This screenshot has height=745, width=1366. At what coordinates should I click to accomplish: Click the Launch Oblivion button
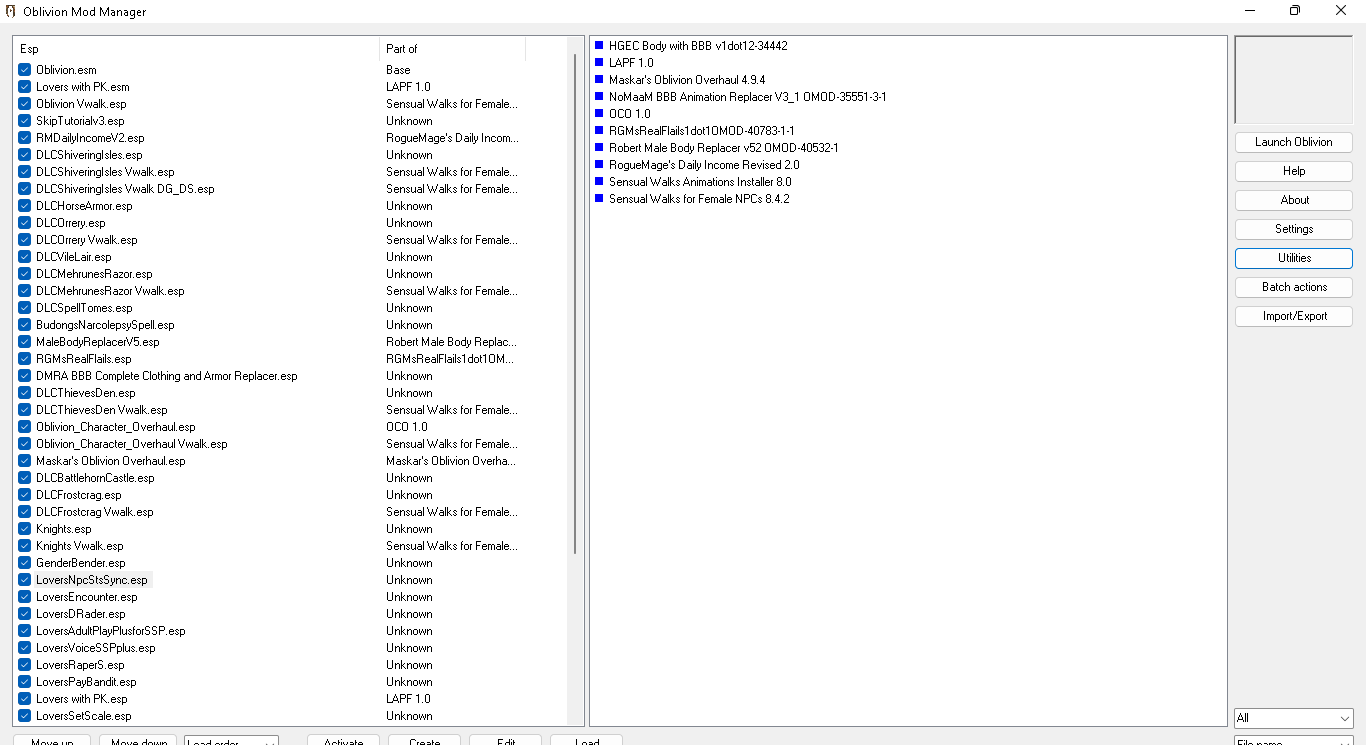1294,142
